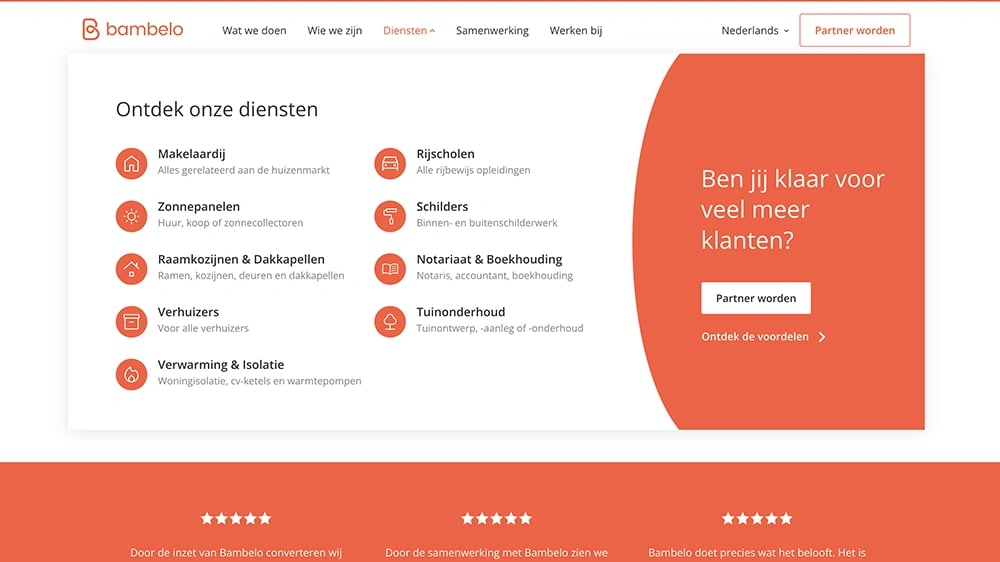Image resolution: width=1000 pixels, height=562 pixels.
Task: Collapse the Diensten dropdown menu
Action: [x=409, y=30]
